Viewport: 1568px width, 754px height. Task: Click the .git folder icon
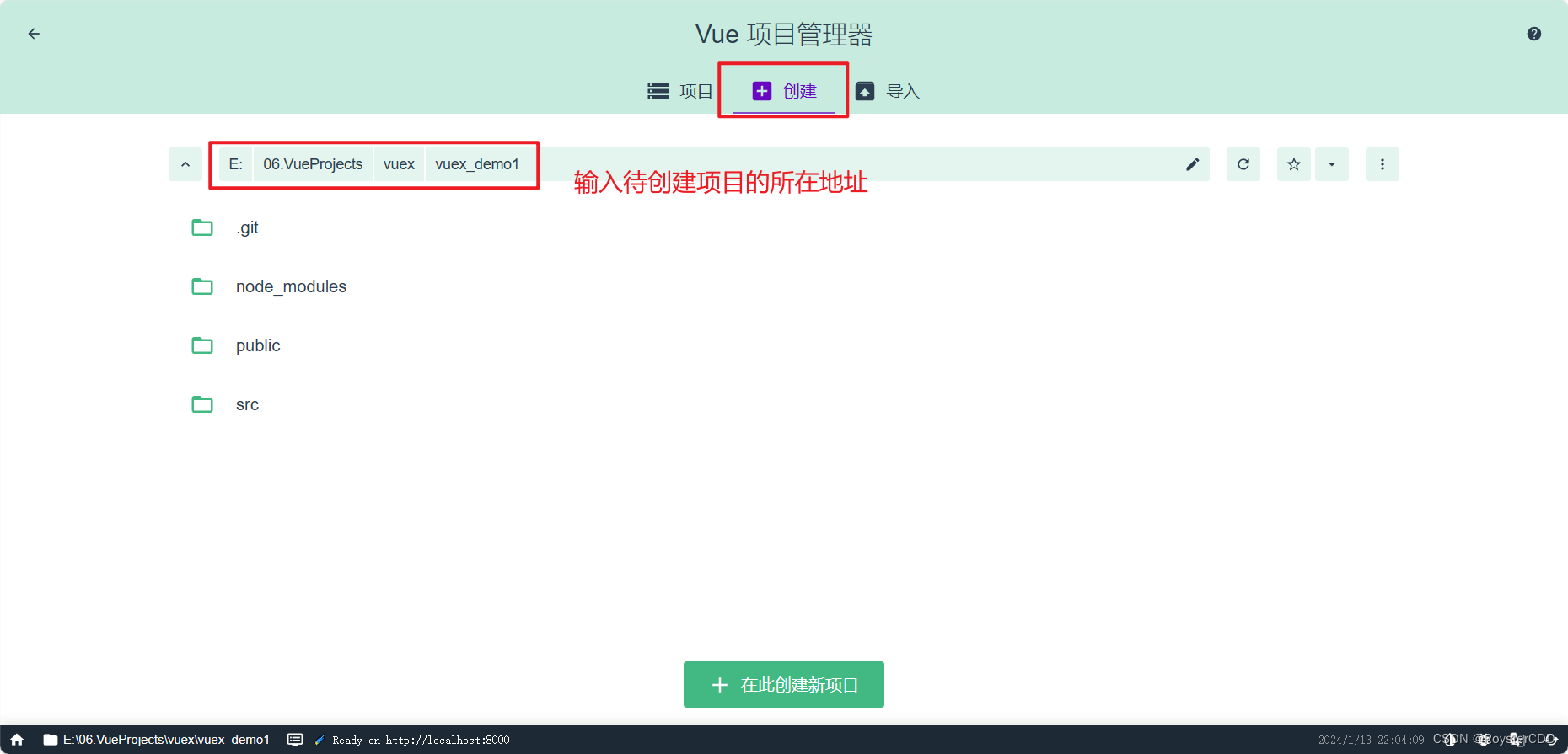[x=202, y=227]
